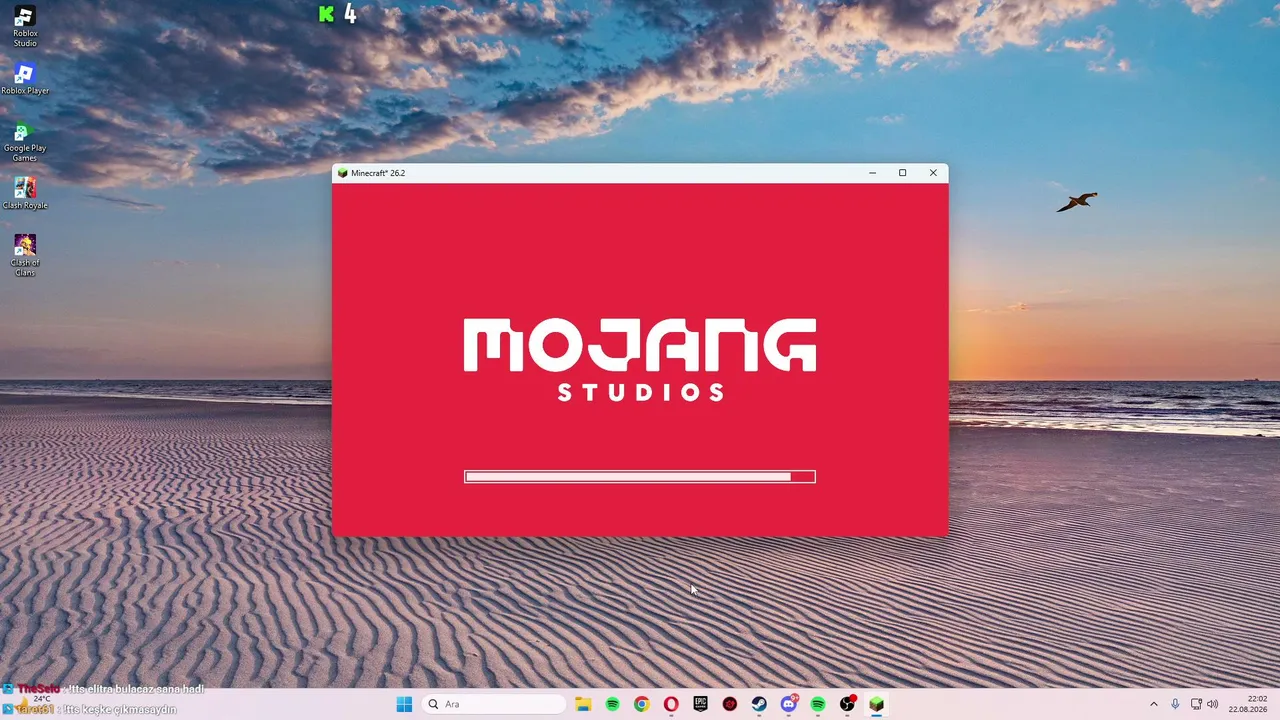Click the Minecraft grass block taskbar icon
This screenshot has width=1280, height=720.
(877, 704)
